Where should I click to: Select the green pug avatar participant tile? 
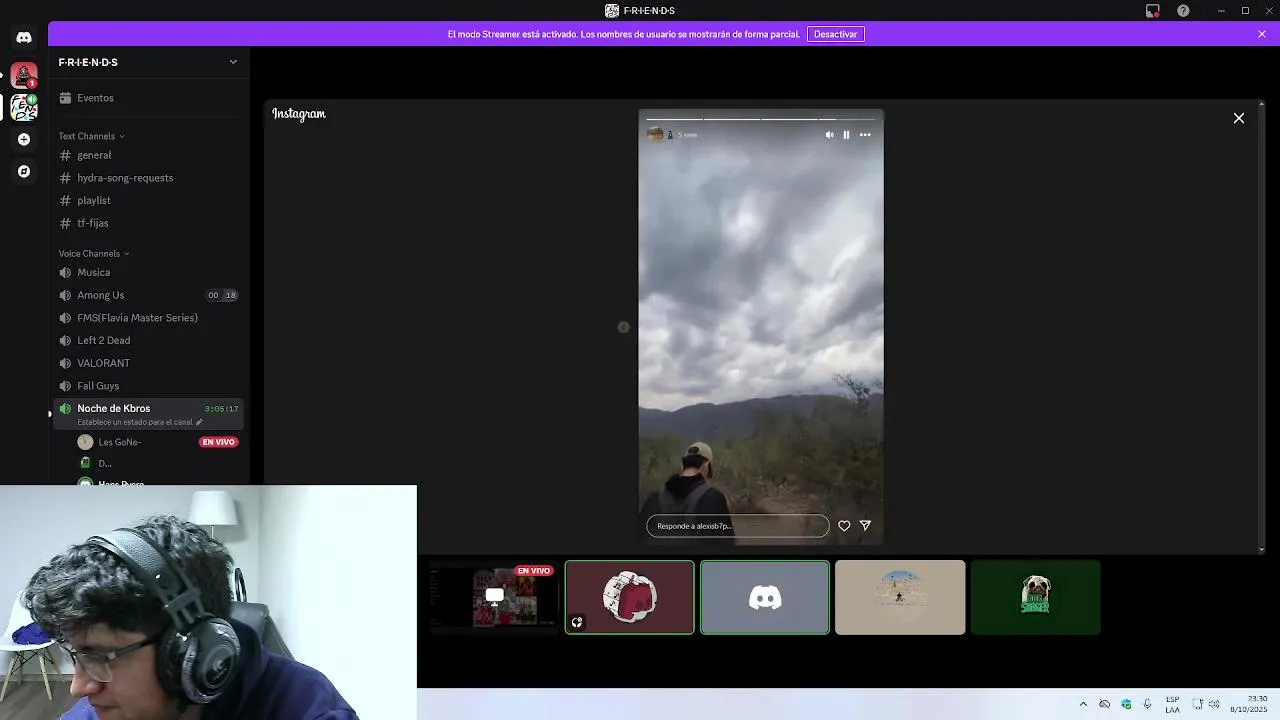coord(1036,597)
